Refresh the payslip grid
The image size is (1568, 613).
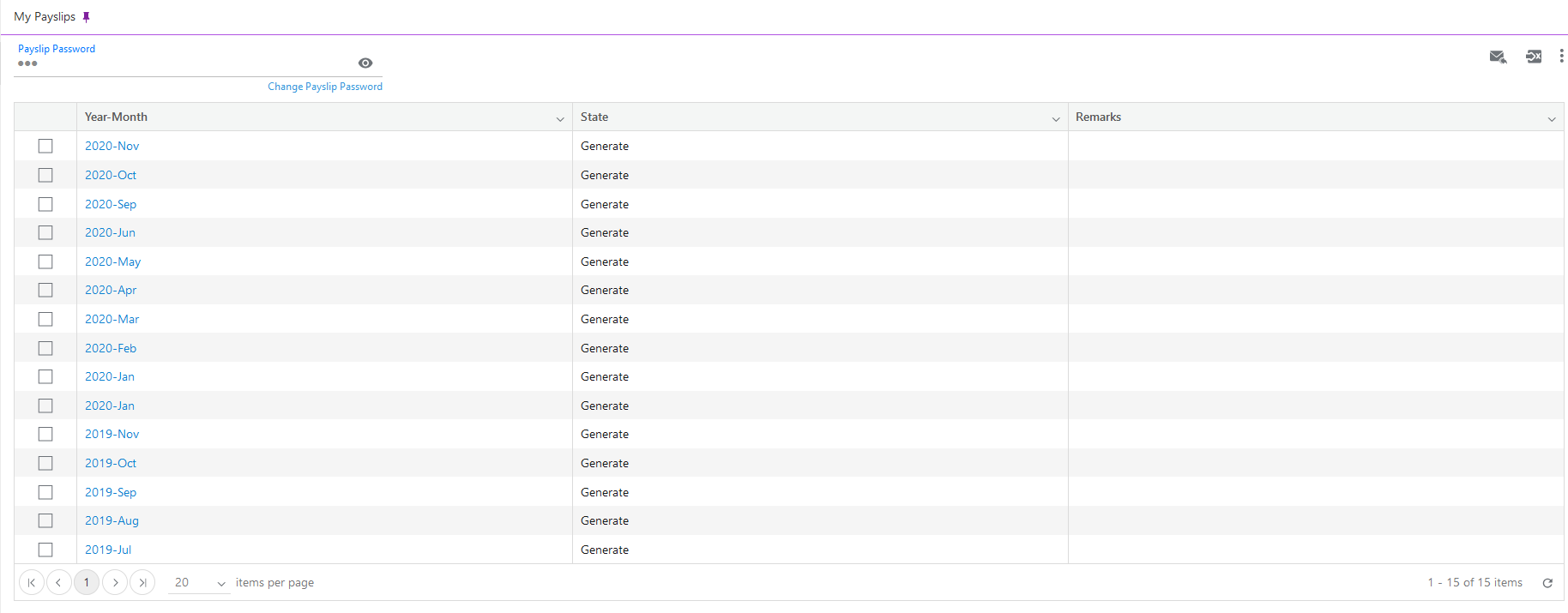(x=1547, y=583)
